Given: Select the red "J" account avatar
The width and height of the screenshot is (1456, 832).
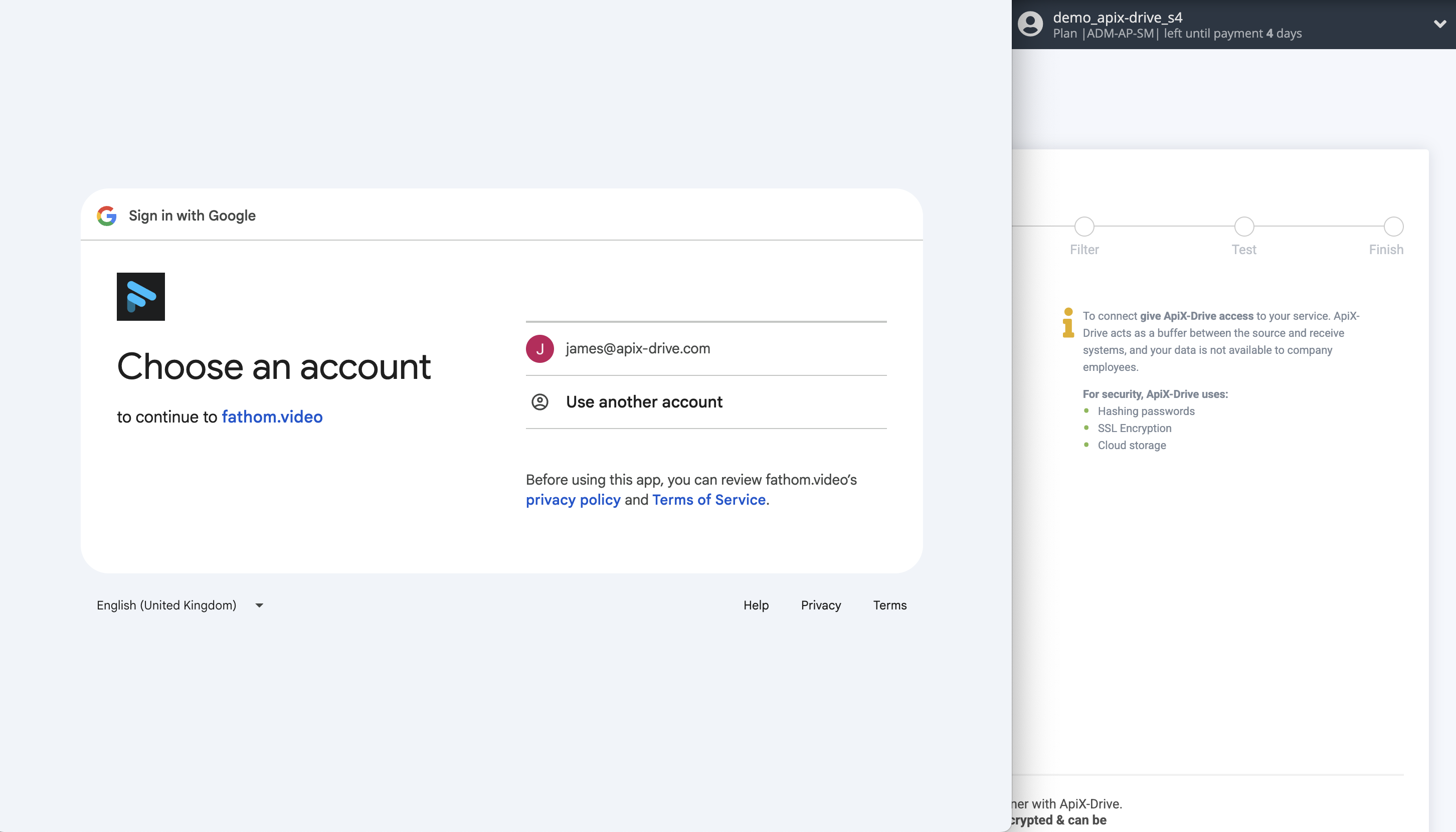Looking at the screenshot, I should [539, 348].
